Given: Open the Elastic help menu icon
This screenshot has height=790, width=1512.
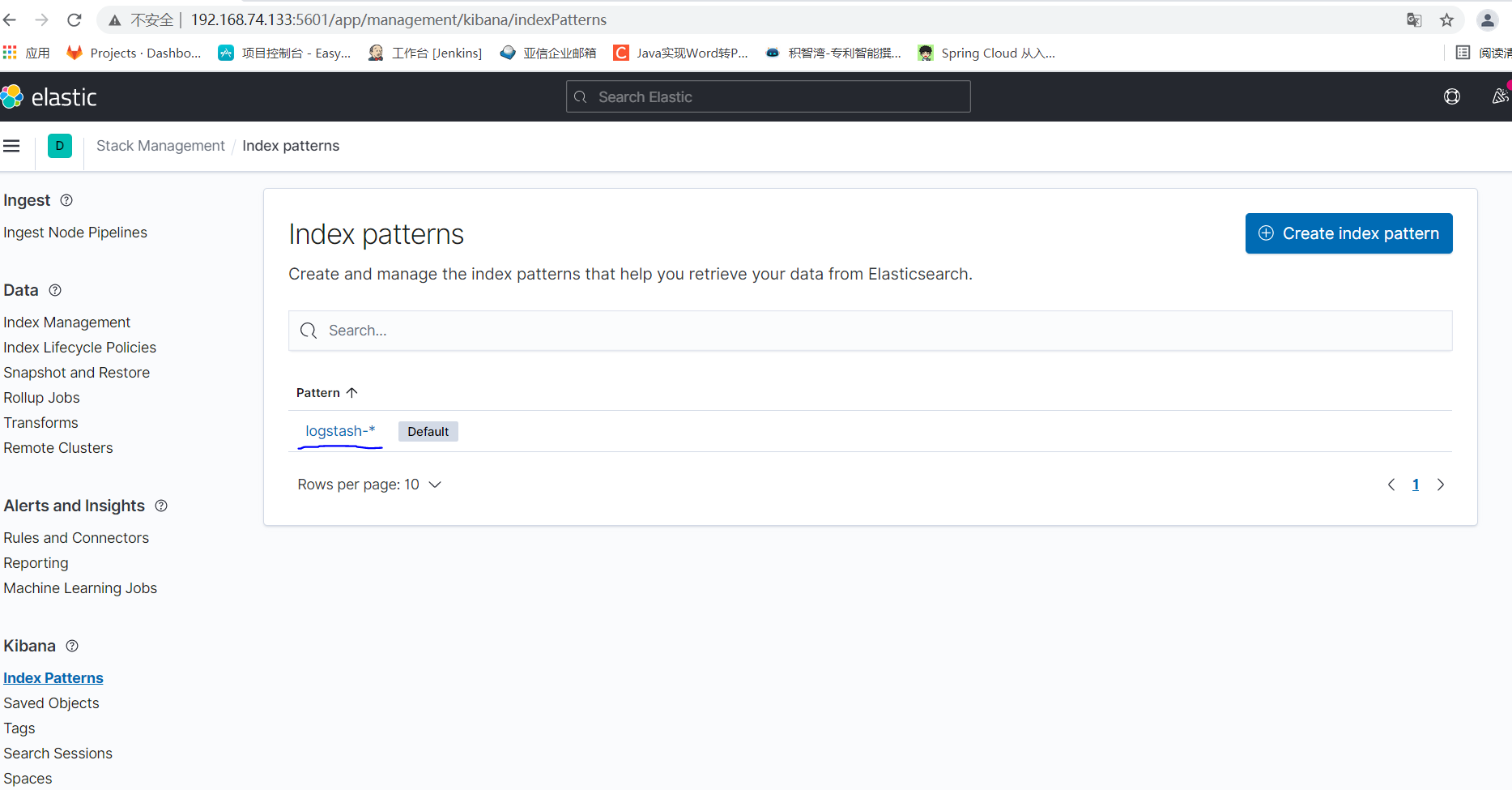Looking at the screenshot, I should (1452, 97).
